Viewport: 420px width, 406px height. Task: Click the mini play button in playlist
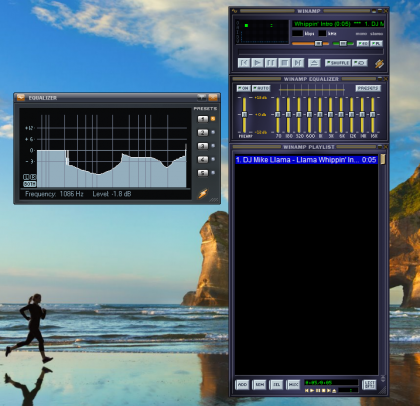(x=312, y=390)
